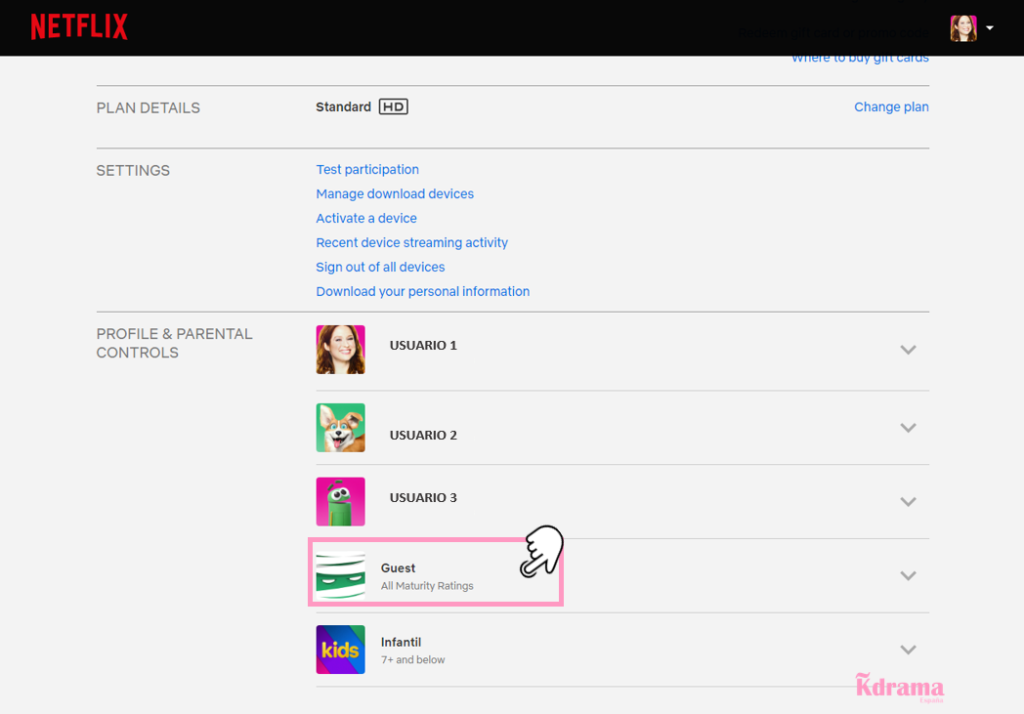
Task: Expand the USUARIO 1 profile chevron
Action: pyautogui.click(x=908, y=349)
